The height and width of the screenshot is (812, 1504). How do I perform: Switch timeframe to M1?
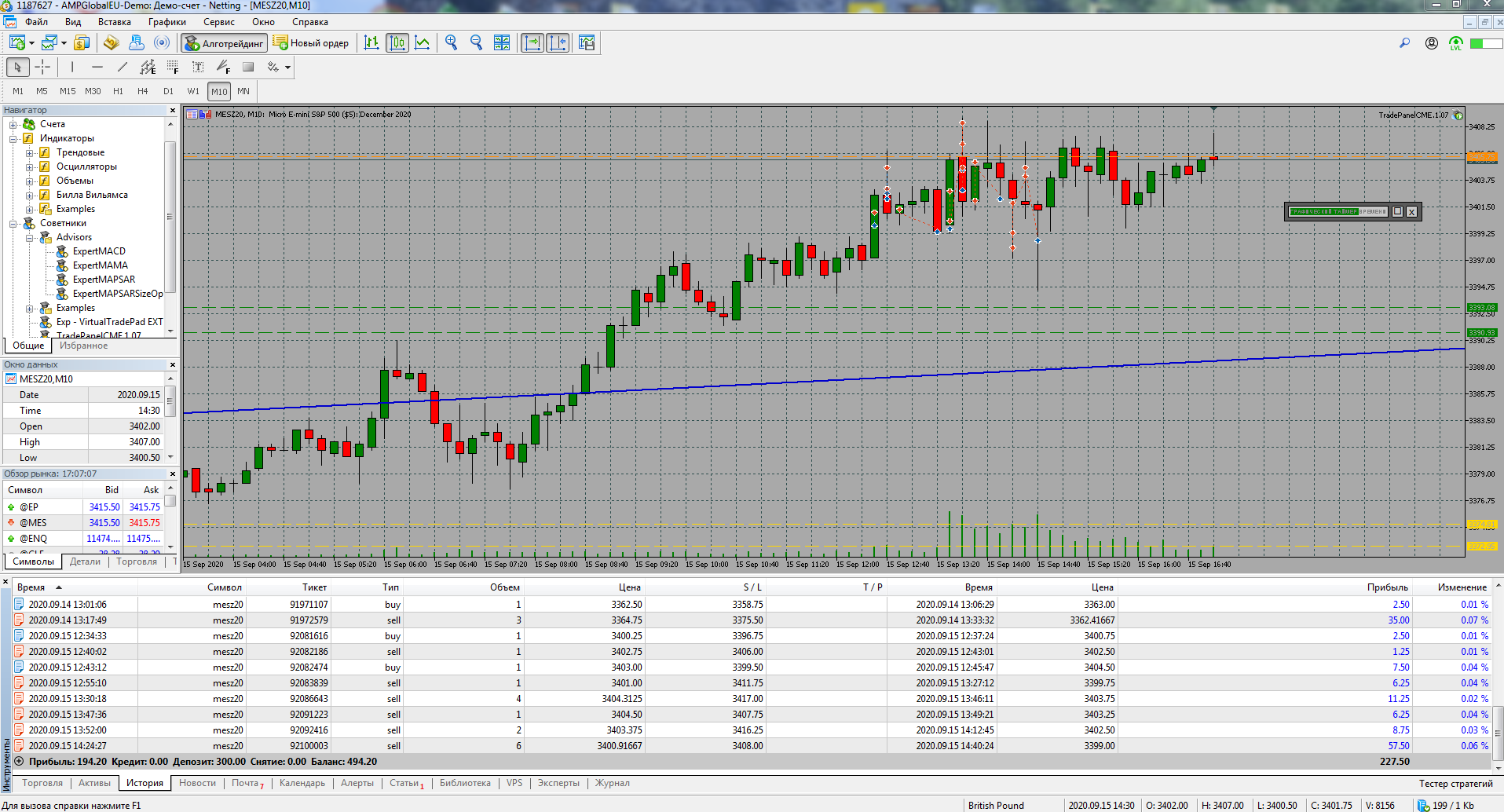[x=18, y=91]
